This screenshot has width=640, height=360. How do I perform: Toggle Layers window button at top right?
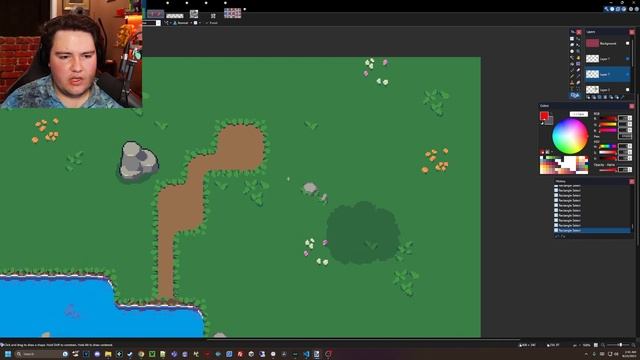click(x=618, y=9)
